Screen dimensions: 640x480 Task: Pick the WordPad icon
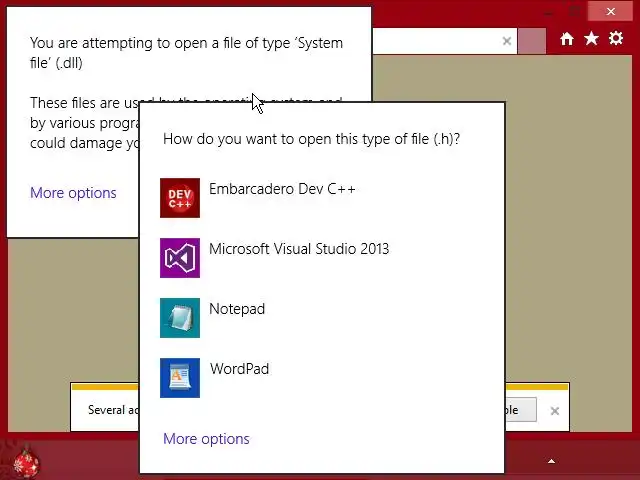tap(180, 378)
